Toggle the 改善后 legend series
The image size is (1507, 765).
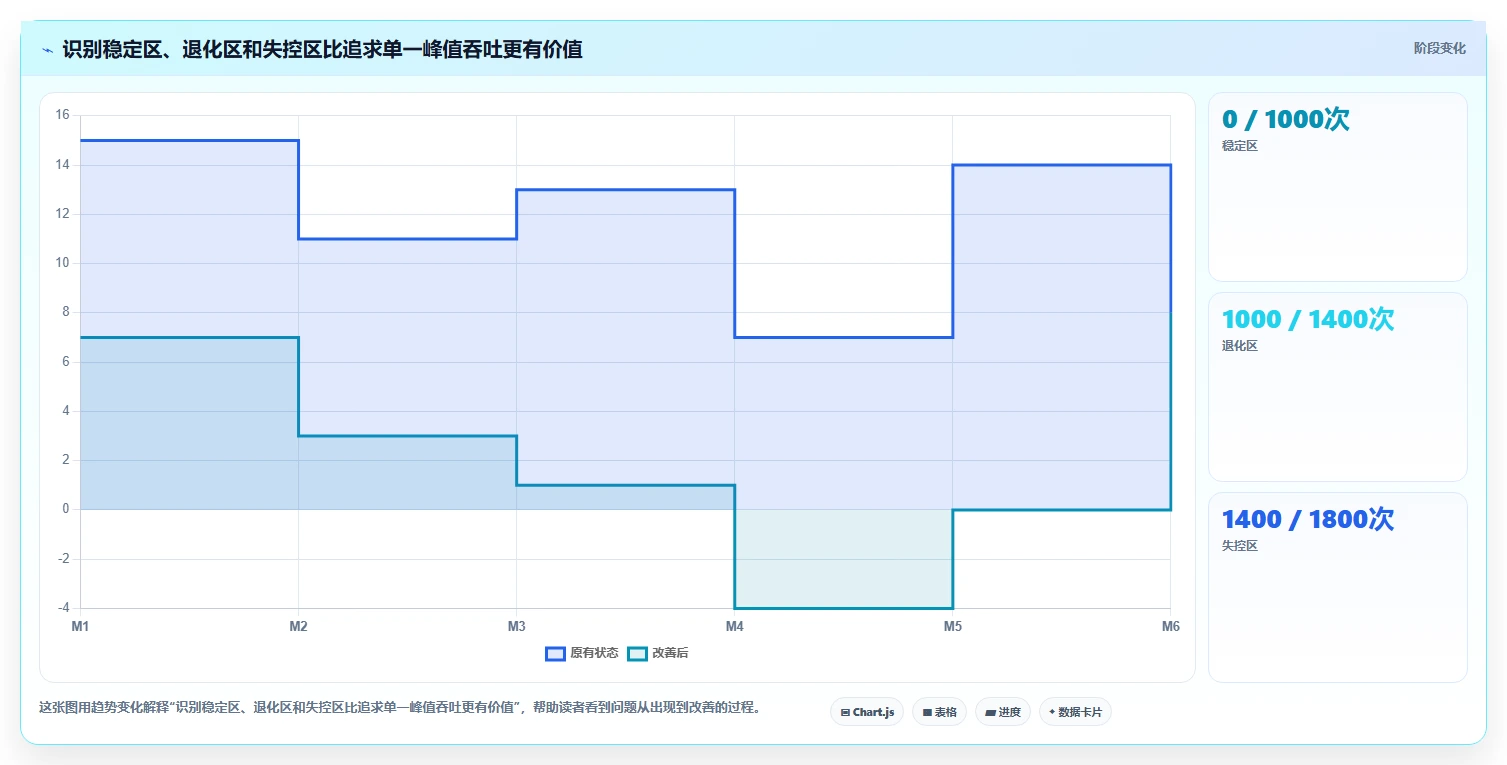(x=658, y=653)
